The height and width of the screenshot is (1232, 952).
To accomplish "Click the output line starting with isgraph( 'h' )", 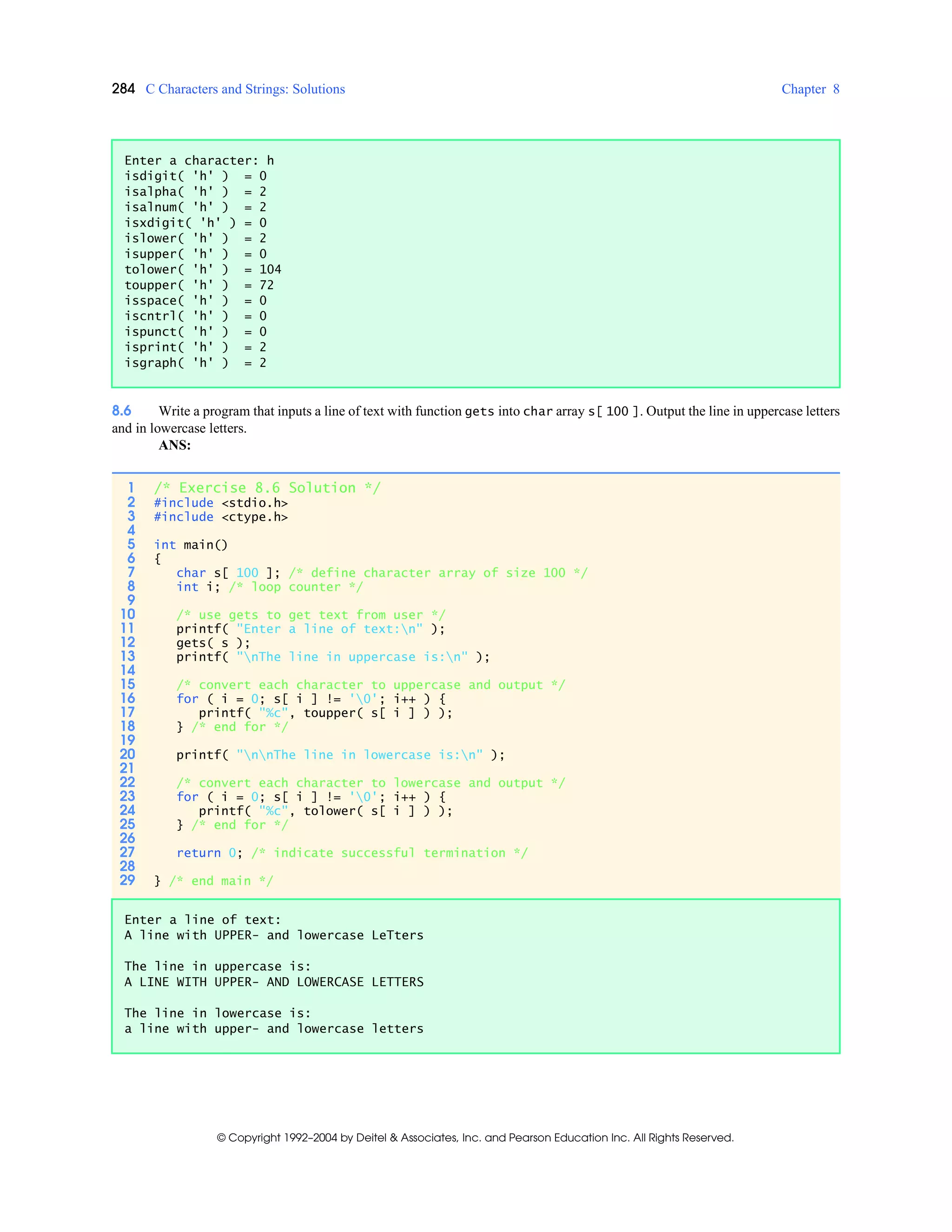I will [195, 363].
